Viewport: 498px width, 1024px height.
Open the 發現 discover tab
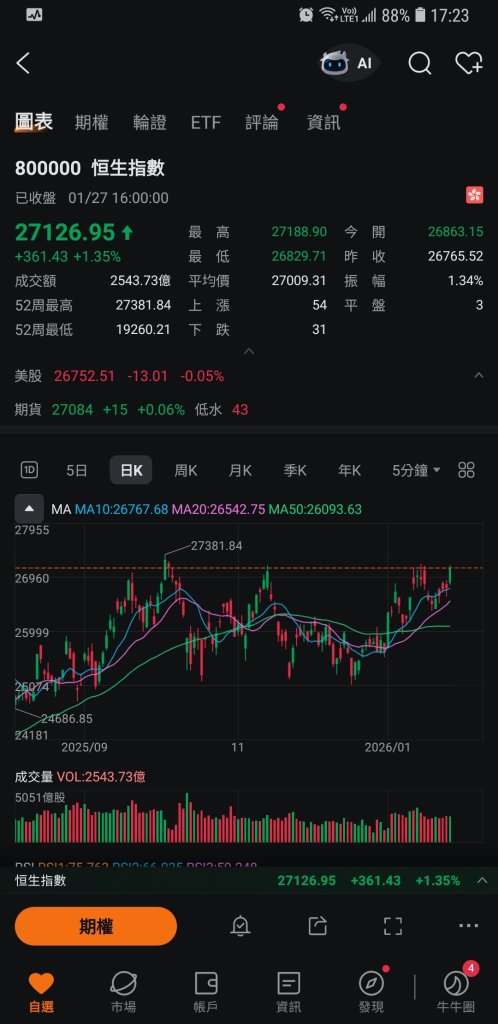tap(371, 991)
